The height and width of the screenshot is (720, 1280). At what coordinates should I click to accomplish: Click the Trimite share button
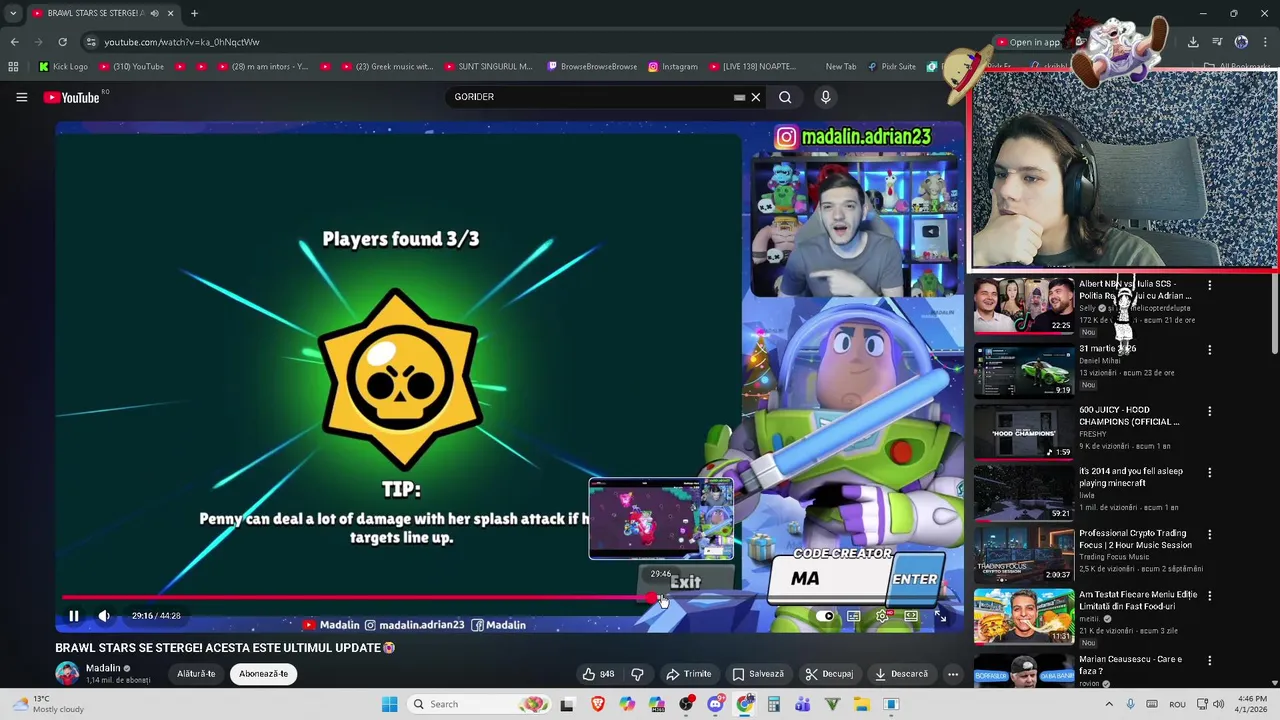[x=689, y=674]
